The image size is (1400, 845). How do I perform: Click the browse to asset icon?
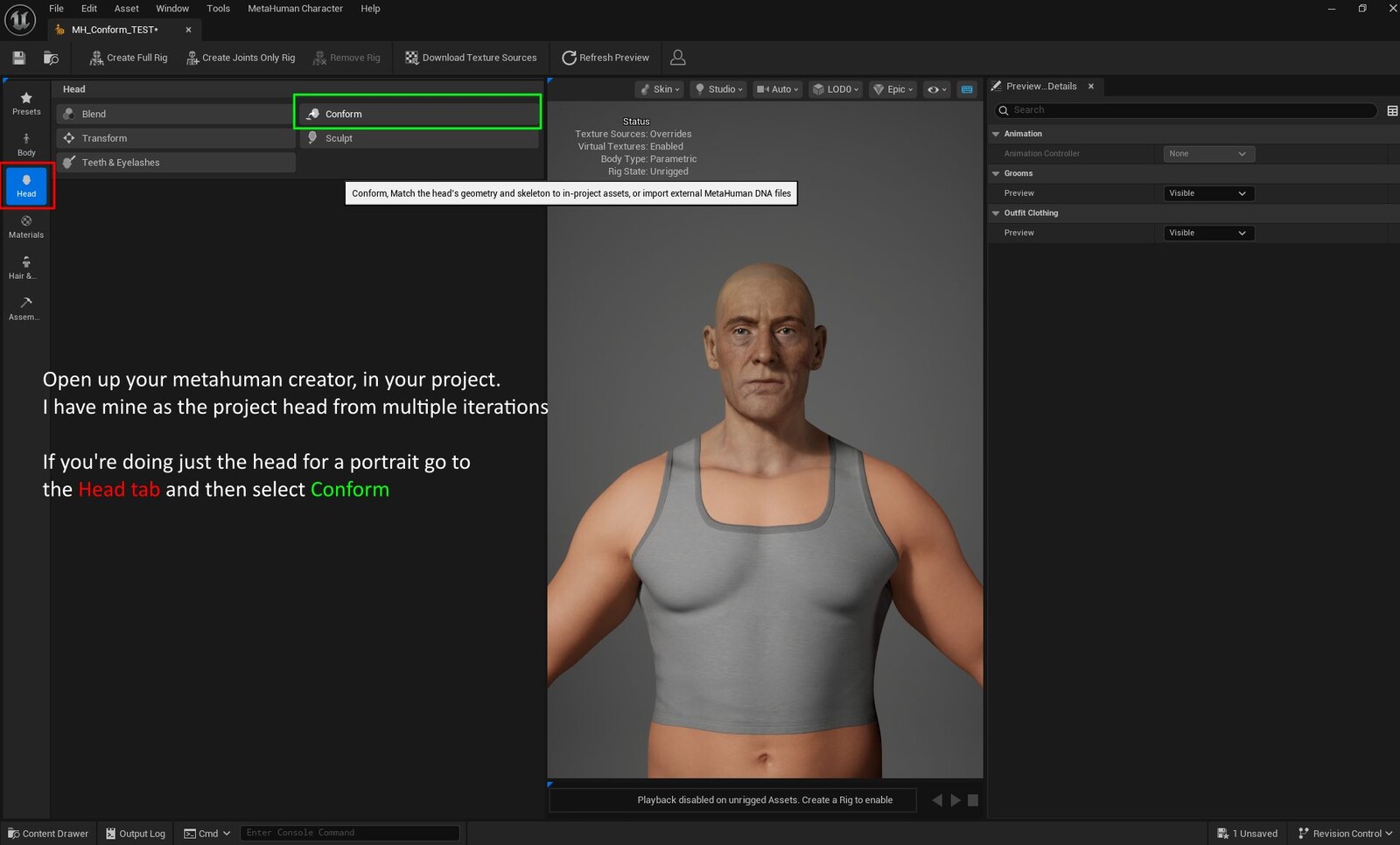[51, 58]
